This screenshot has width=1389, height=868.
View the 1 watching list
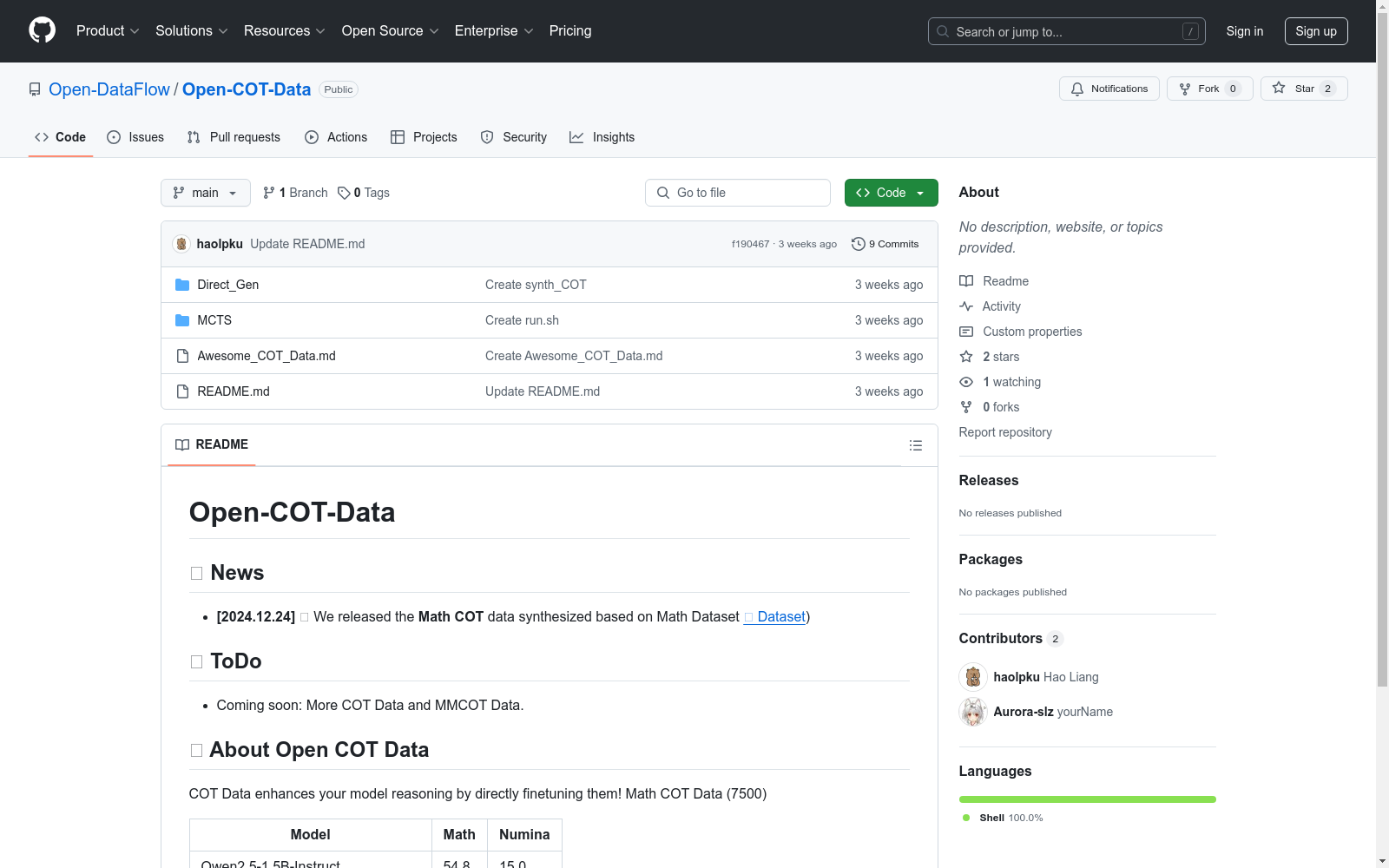pyautogui.click(x=1000, y=382)
